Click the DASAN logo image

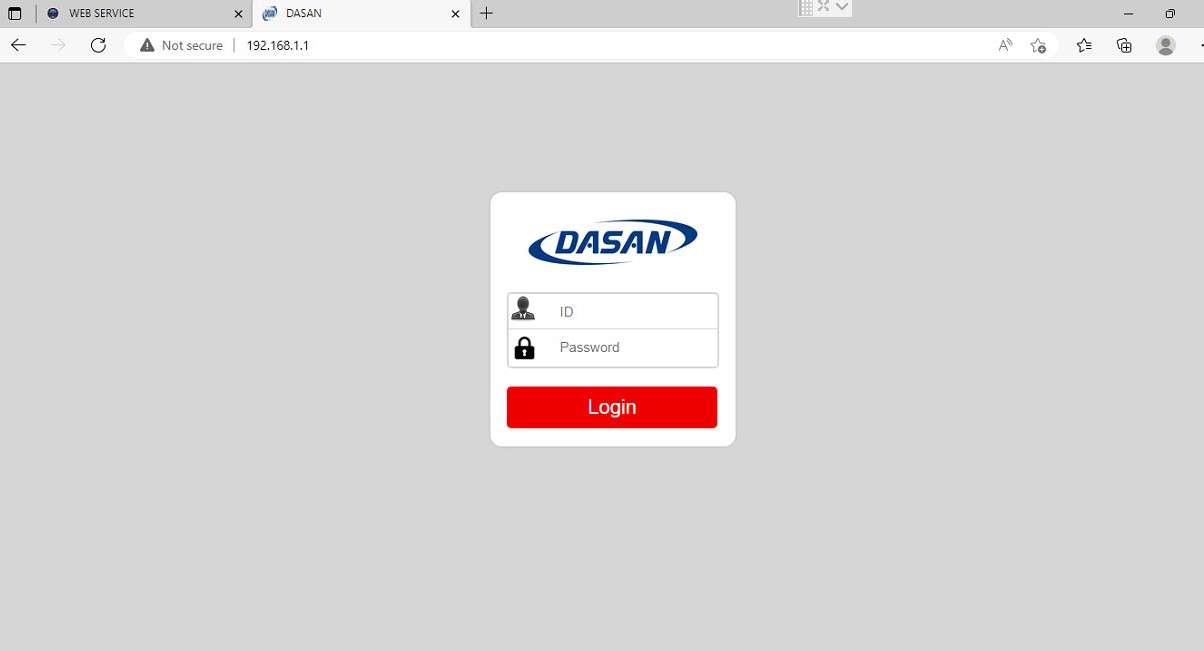pyautogui.click(x=613, y=242)
